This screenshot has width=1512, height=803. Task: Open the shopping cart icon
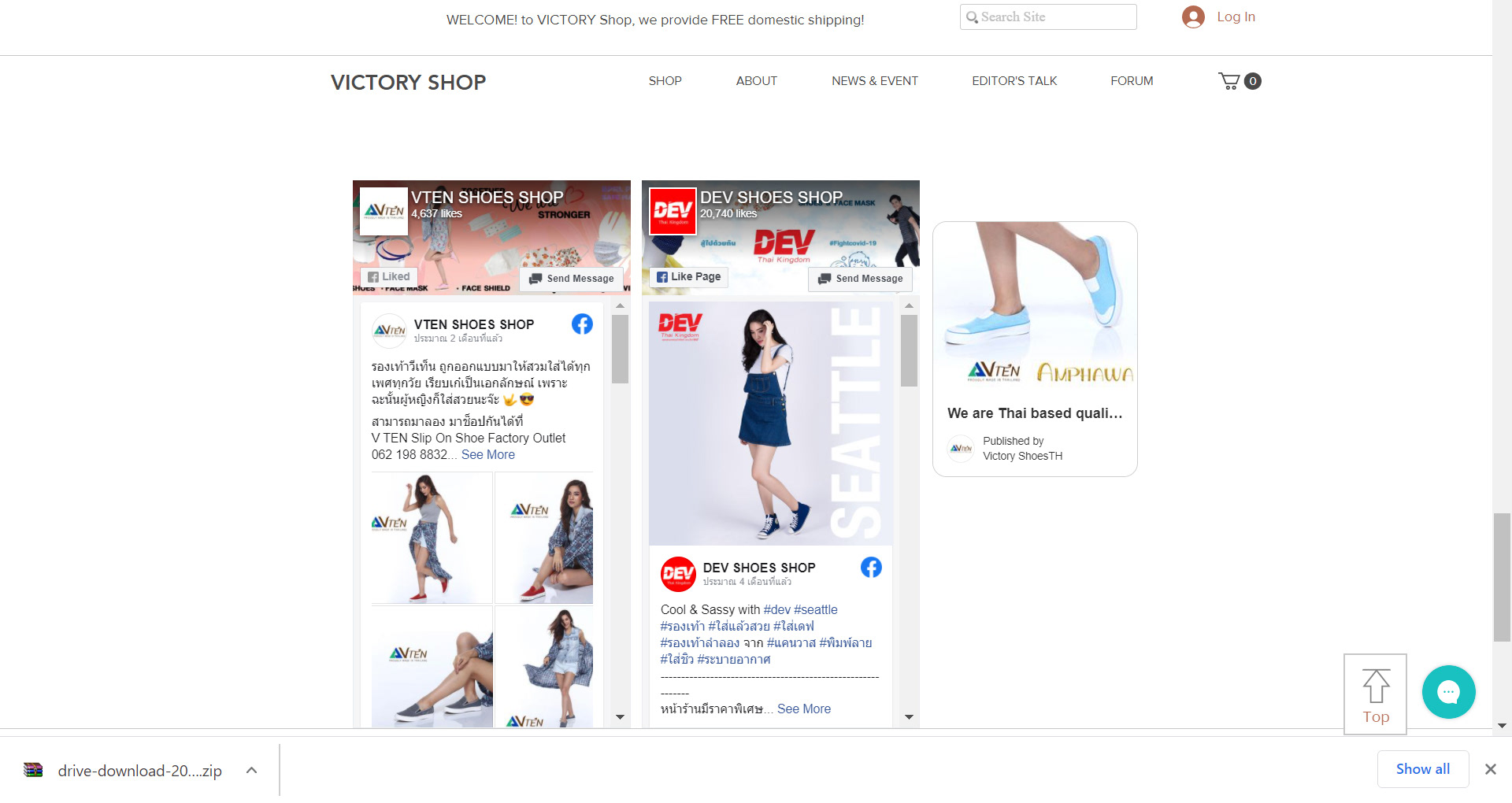tap(1240, 81)
